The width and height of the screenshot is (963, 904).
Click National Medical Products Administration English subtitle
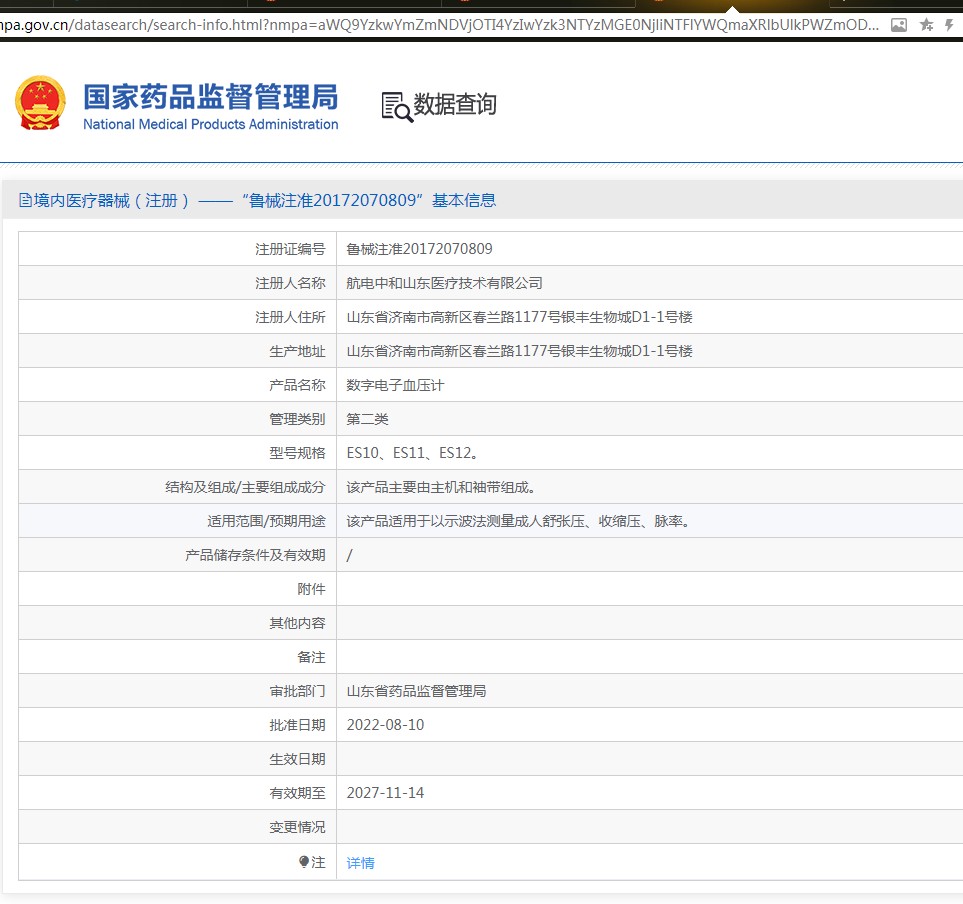(x=210, y=125)
